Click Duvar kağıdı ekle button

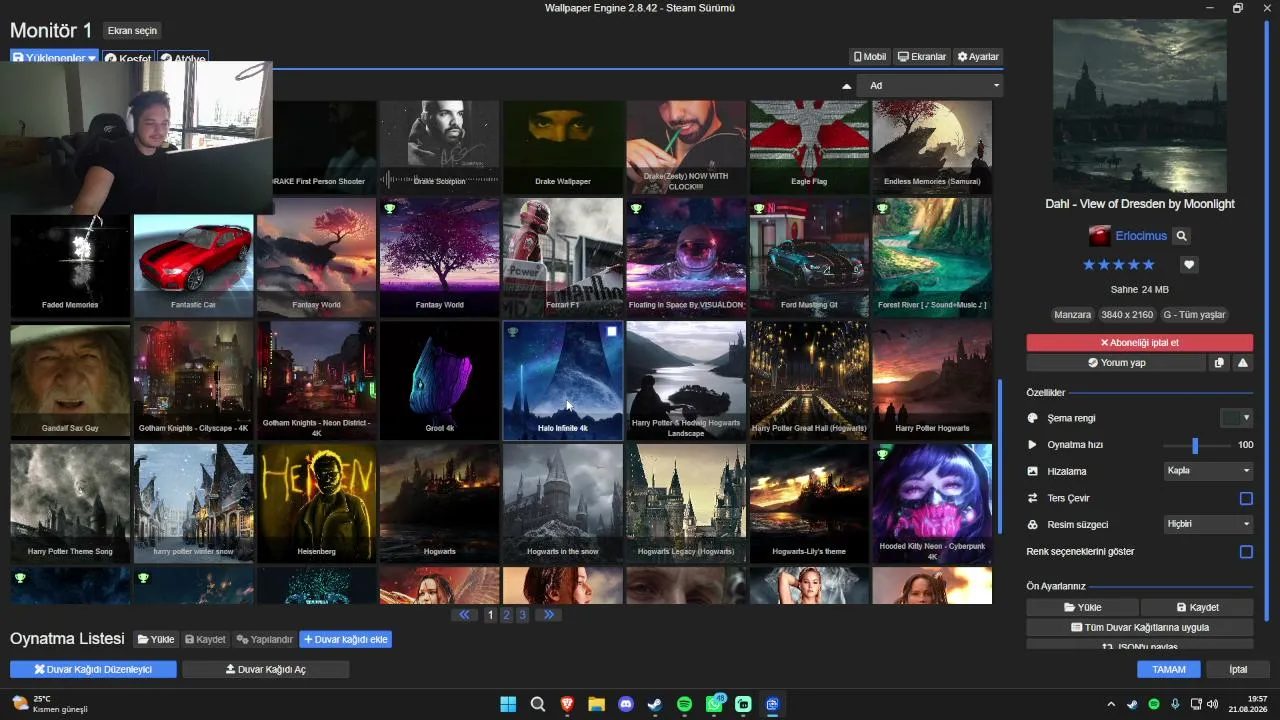pos(346,639)
